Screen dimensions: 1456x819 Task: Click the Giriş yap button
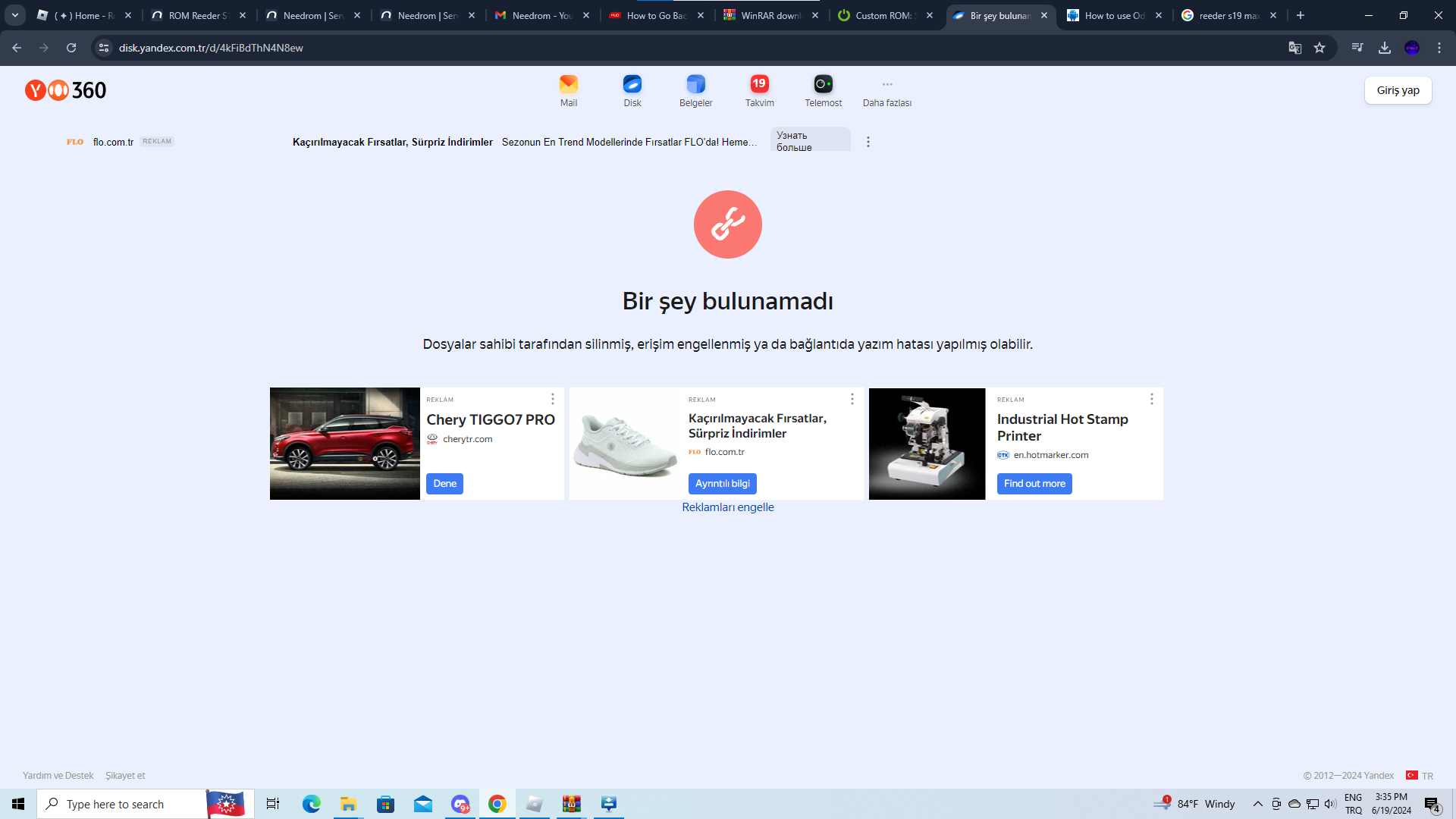click(1398, 90)
